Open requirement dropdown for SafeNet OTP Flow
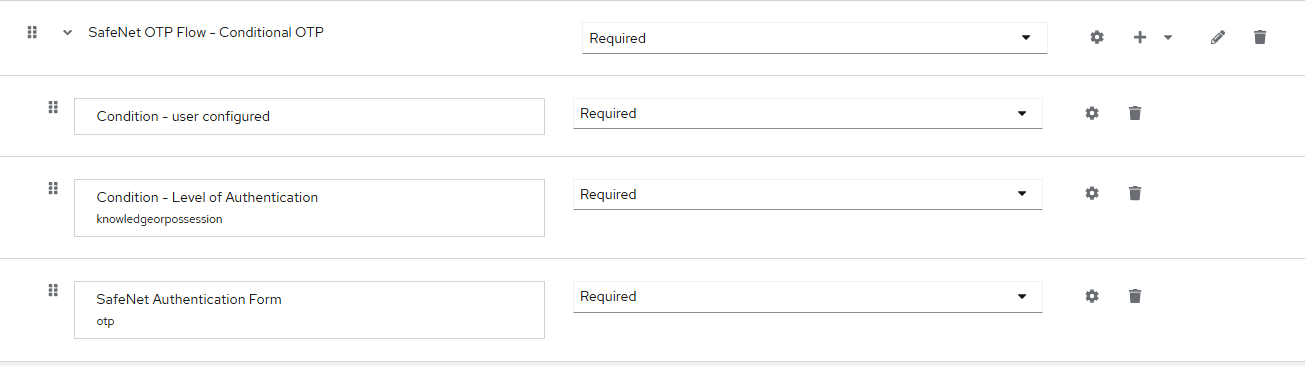Image resolution: width=1305 pixels, height=366 pixels. (814, 38)
